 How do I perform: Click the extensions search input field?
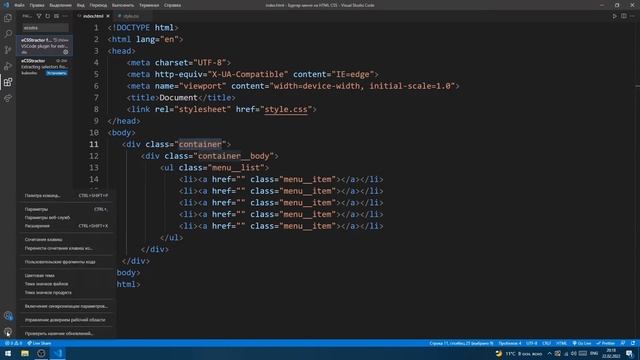(x=45, y=28)
